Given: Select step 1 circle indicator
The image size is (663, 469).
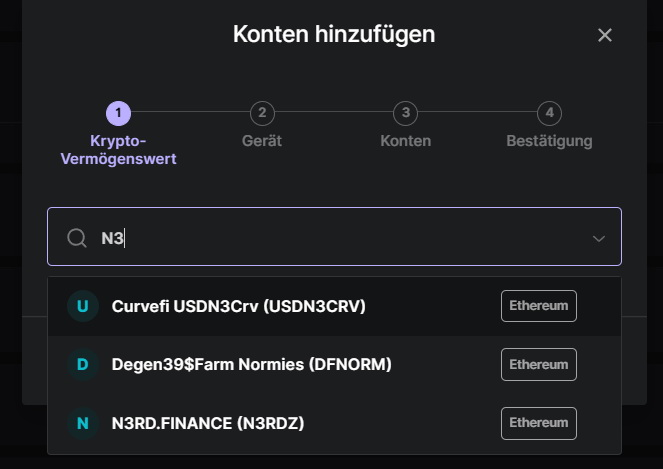Looking at the screenshot, I should [118, 113].
